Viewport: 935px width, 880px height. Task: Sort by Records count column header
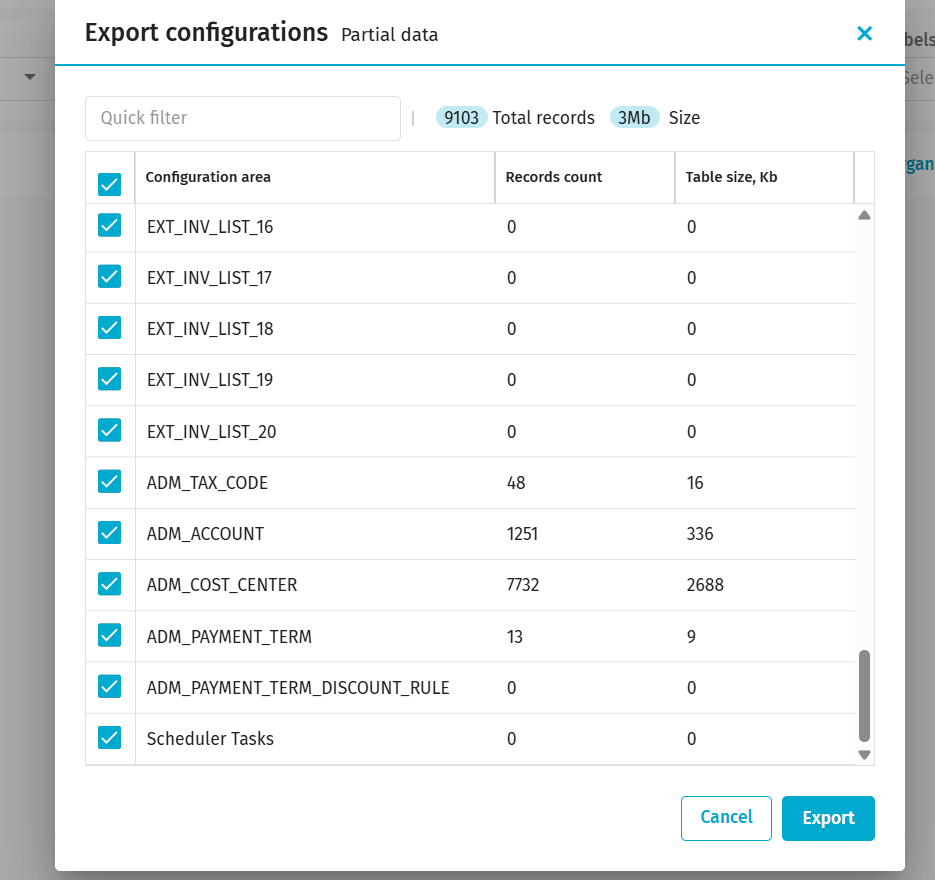[554, 177]
